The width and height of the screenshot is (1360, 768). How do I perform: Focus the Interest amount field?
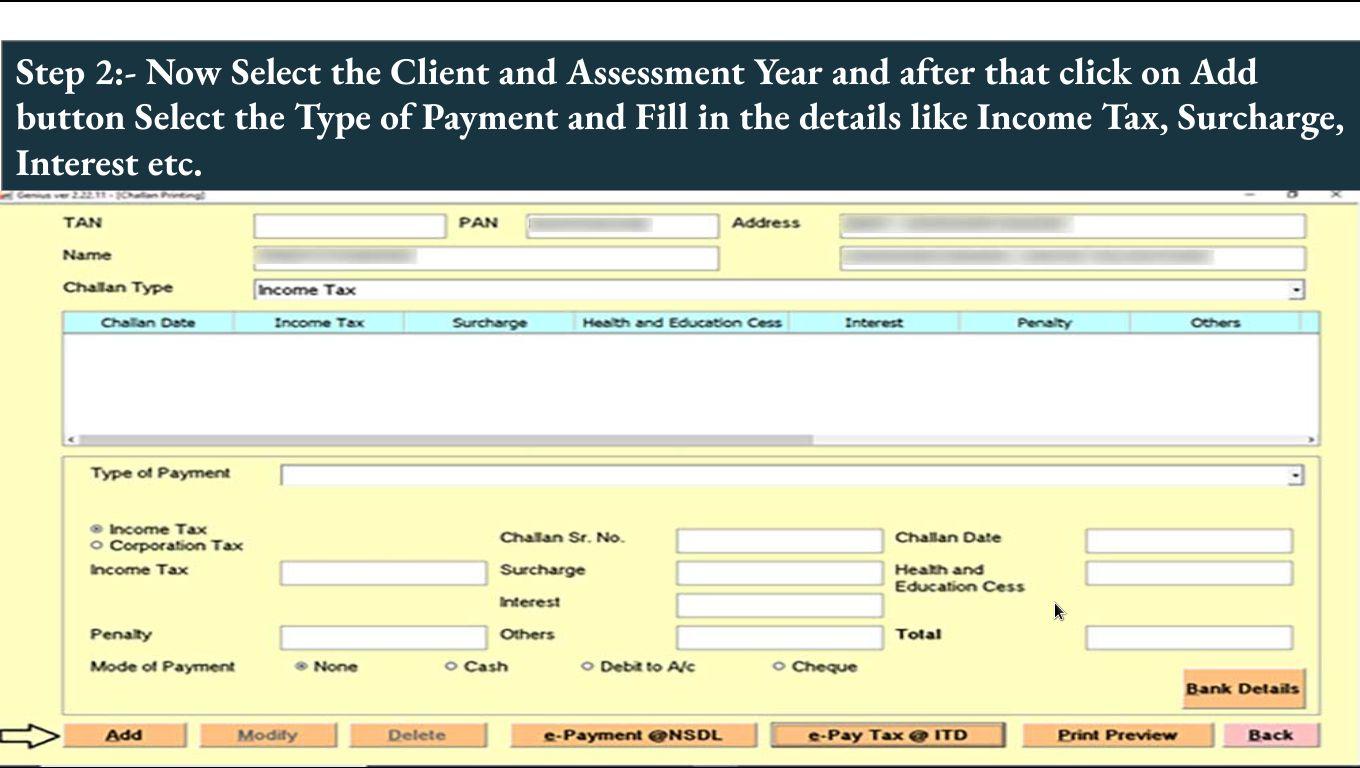tap(779, 605)
